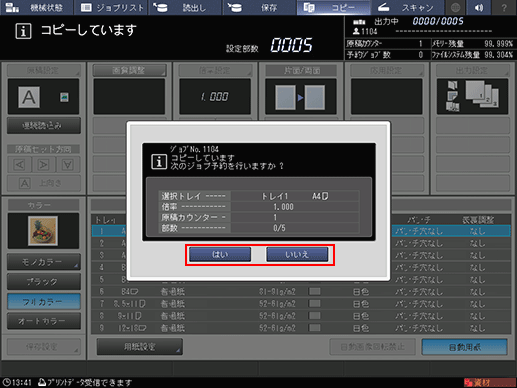Click the color swatch in tray 9 row
Viewport: 517px width, 388px height.
(x=315, y=328)
